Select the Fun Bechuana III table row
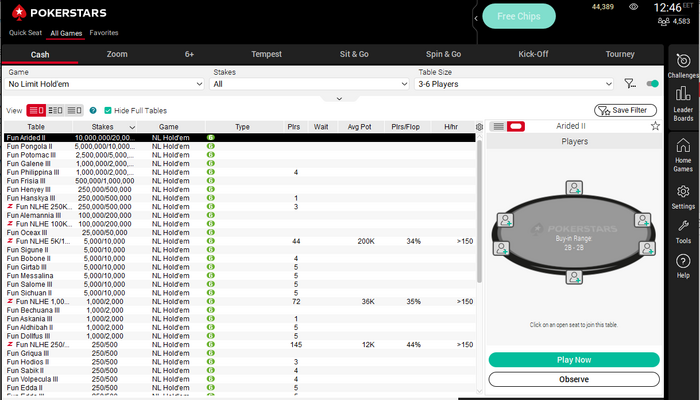700x400 pixels. coord(240,310)
